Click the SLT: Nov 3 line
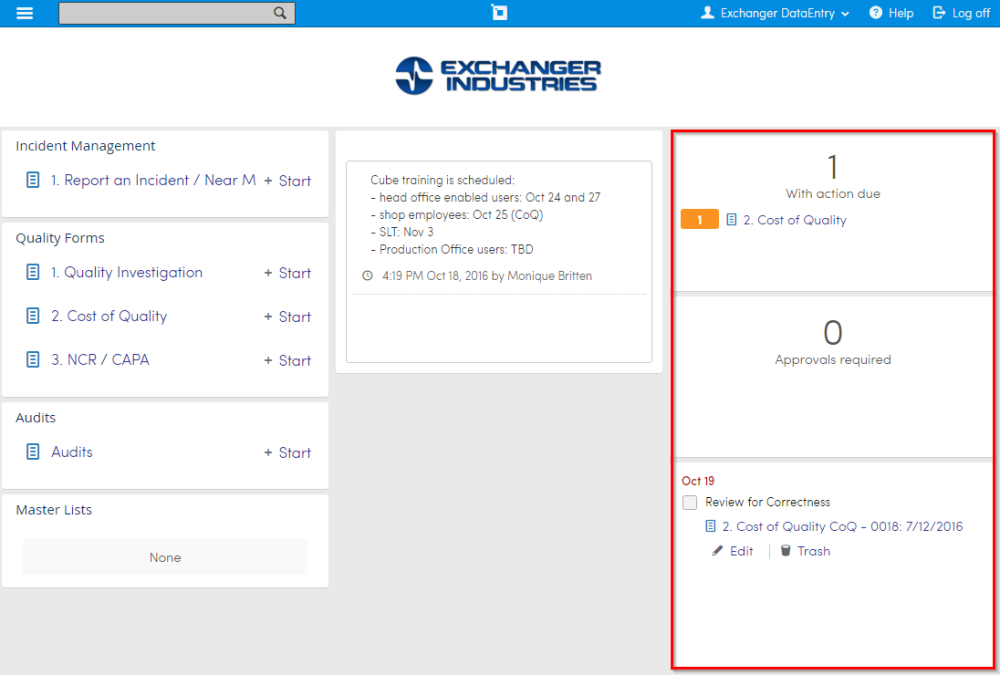The width and height of the screenshot is (1000, 675). [x=402, y=232]
